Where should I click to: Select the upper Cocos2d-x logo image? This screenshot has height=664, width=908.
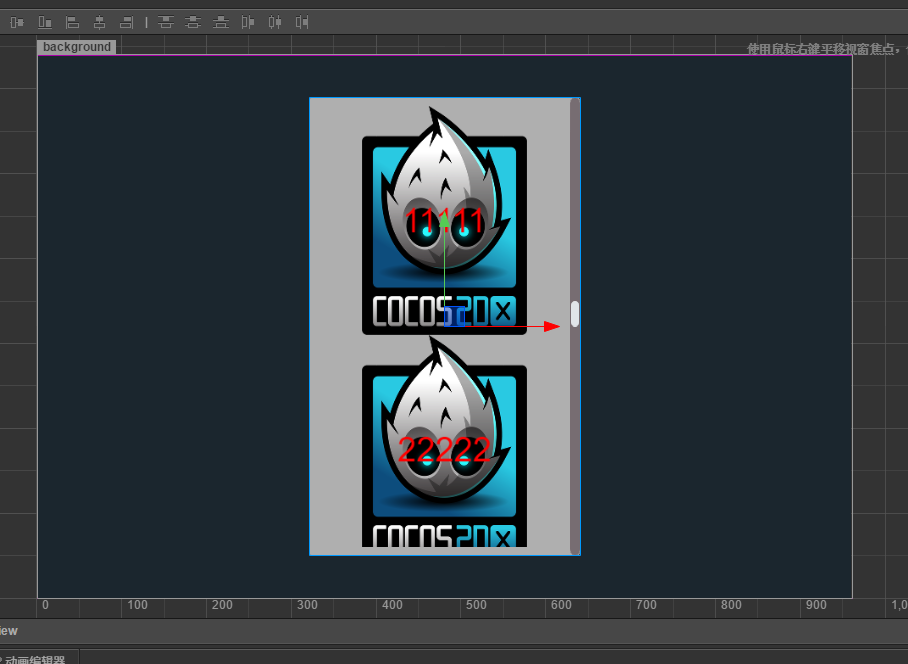pos(444,221)
